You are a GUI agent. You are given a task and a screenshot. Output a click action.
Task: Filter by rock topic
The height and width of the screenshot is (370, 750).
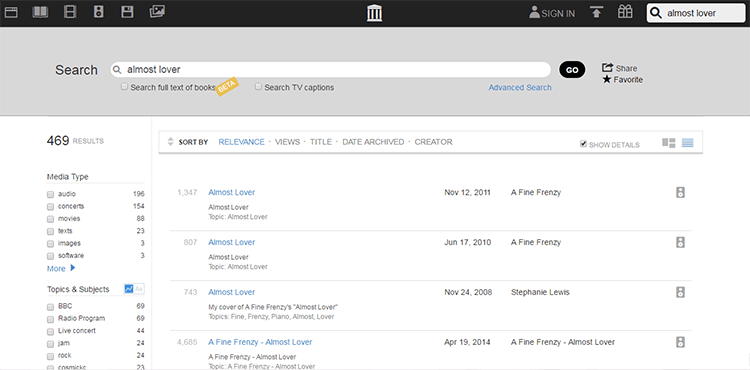pyautogui.click(x=50, y=356)
